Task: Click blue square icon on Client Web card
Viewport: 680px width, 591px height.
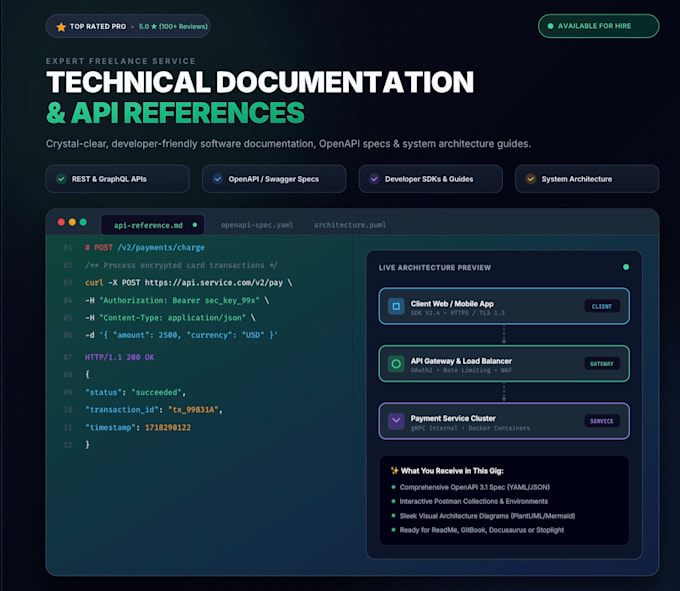Action: 396,306
